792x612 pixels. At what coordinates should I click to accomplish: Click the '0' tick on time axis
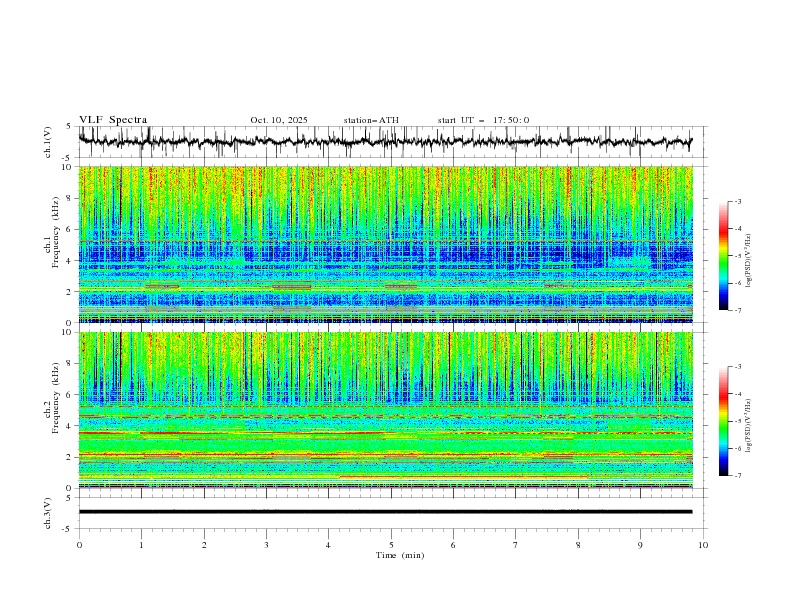79,545
